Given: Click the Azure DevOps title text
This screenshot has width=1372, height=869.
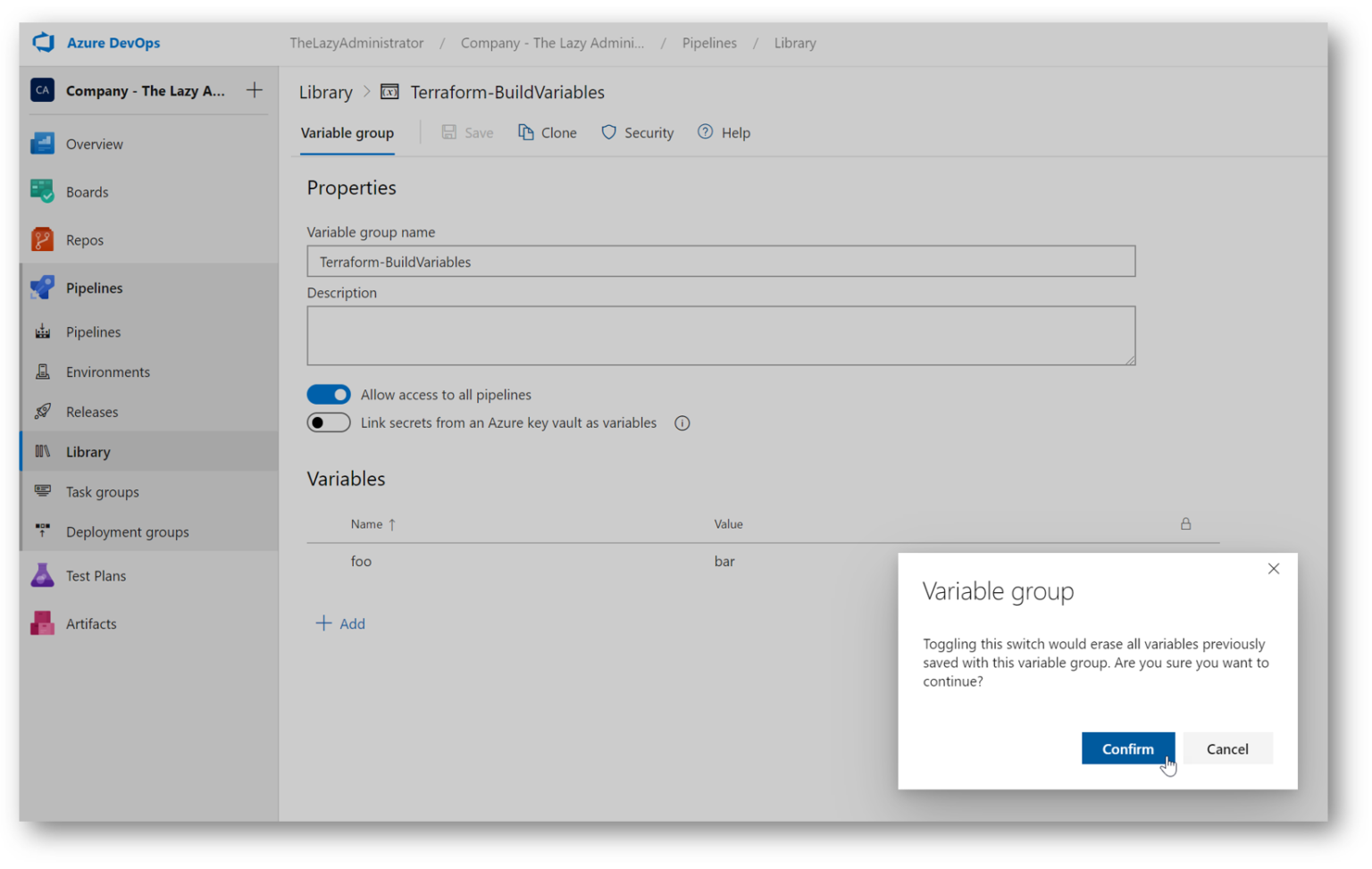Looking at the screenshot, I should [x=113, y=43].
